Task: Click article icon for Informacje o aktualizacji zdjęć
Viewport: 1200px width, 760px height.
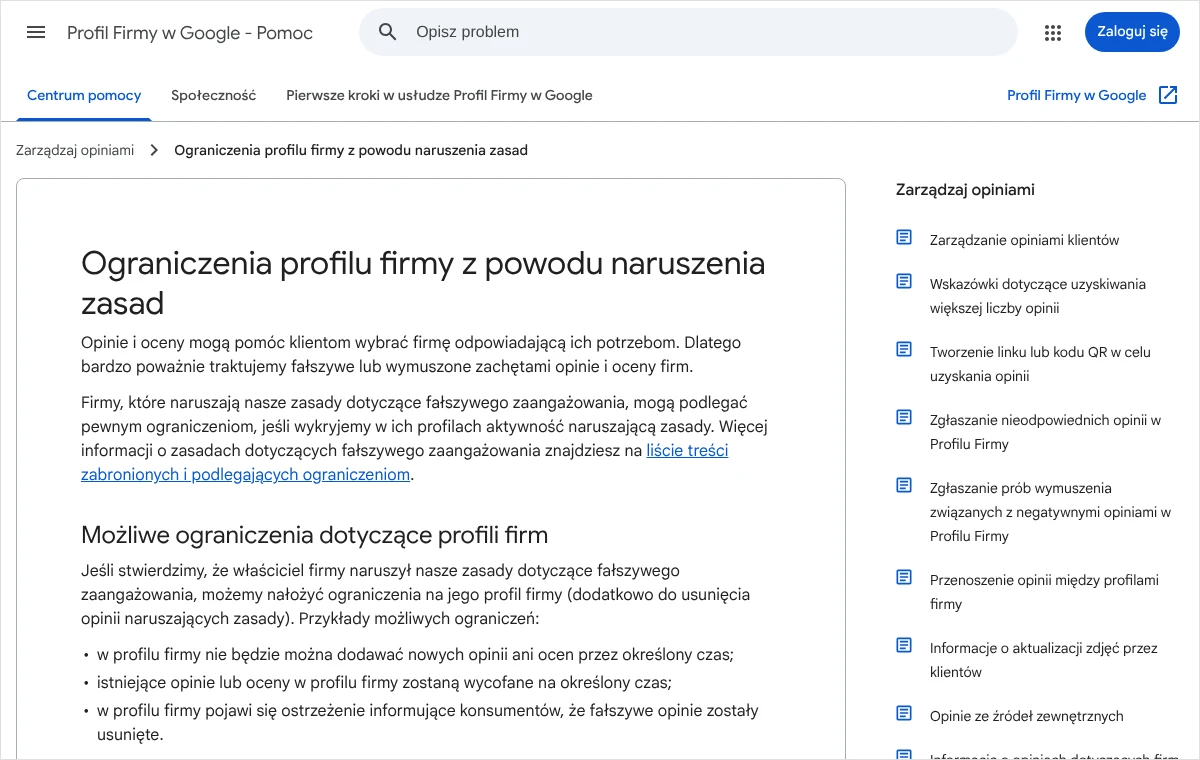Action: tap(904, 646)
